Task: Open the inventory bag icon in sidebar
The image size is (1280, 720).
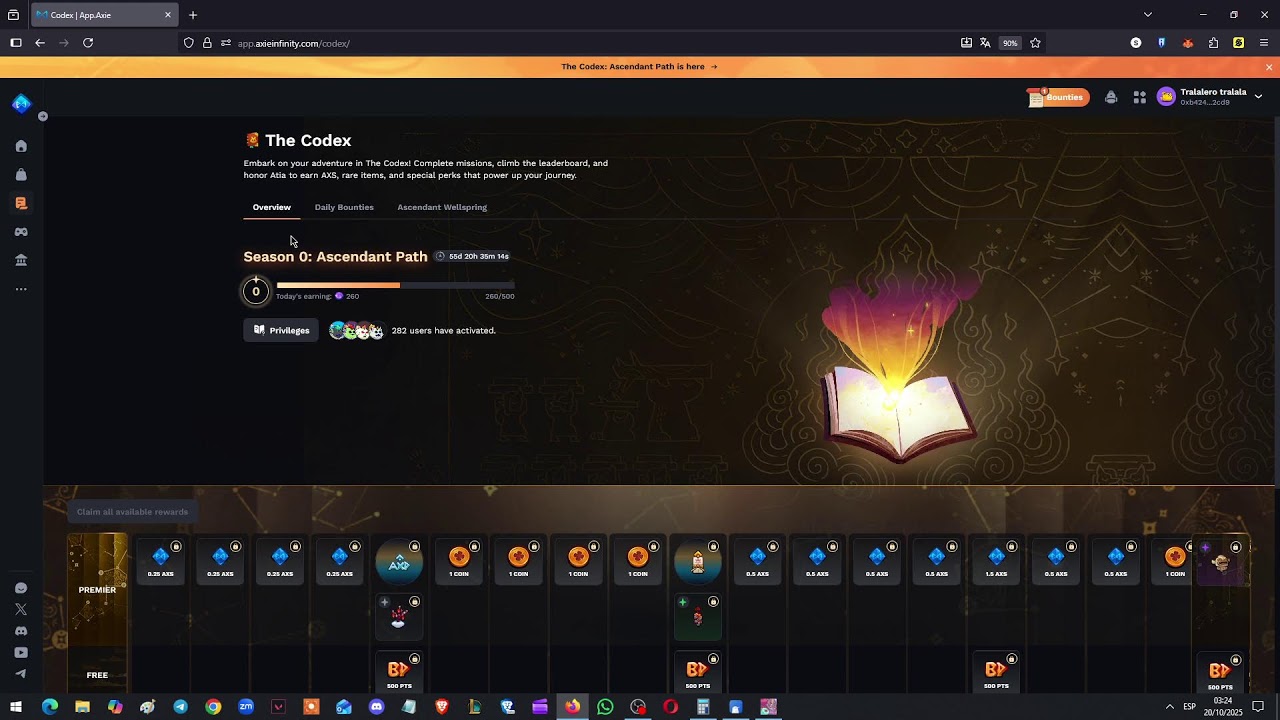Action: click(21, 175)
